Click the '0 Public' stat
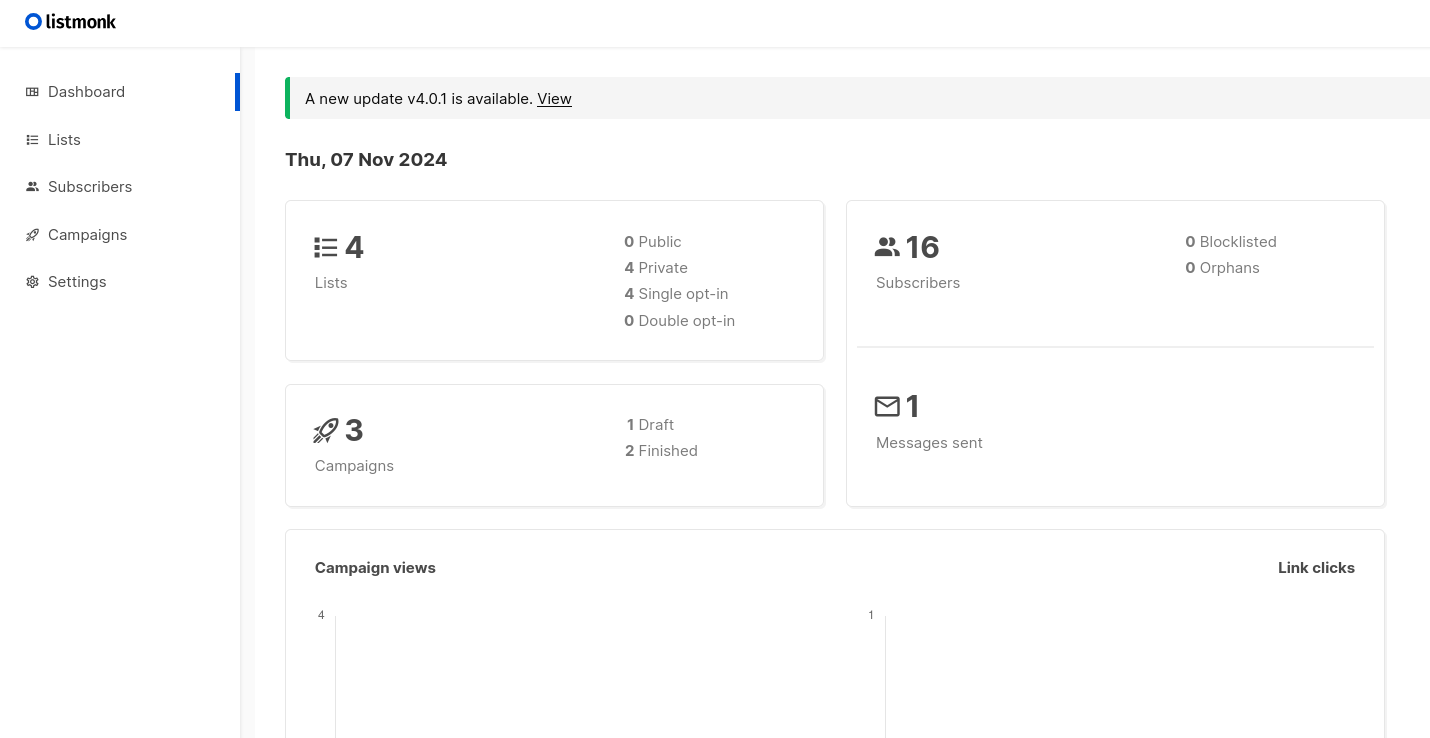The height and width of the screenshot is (738, 1430). [x=652, y=242]
